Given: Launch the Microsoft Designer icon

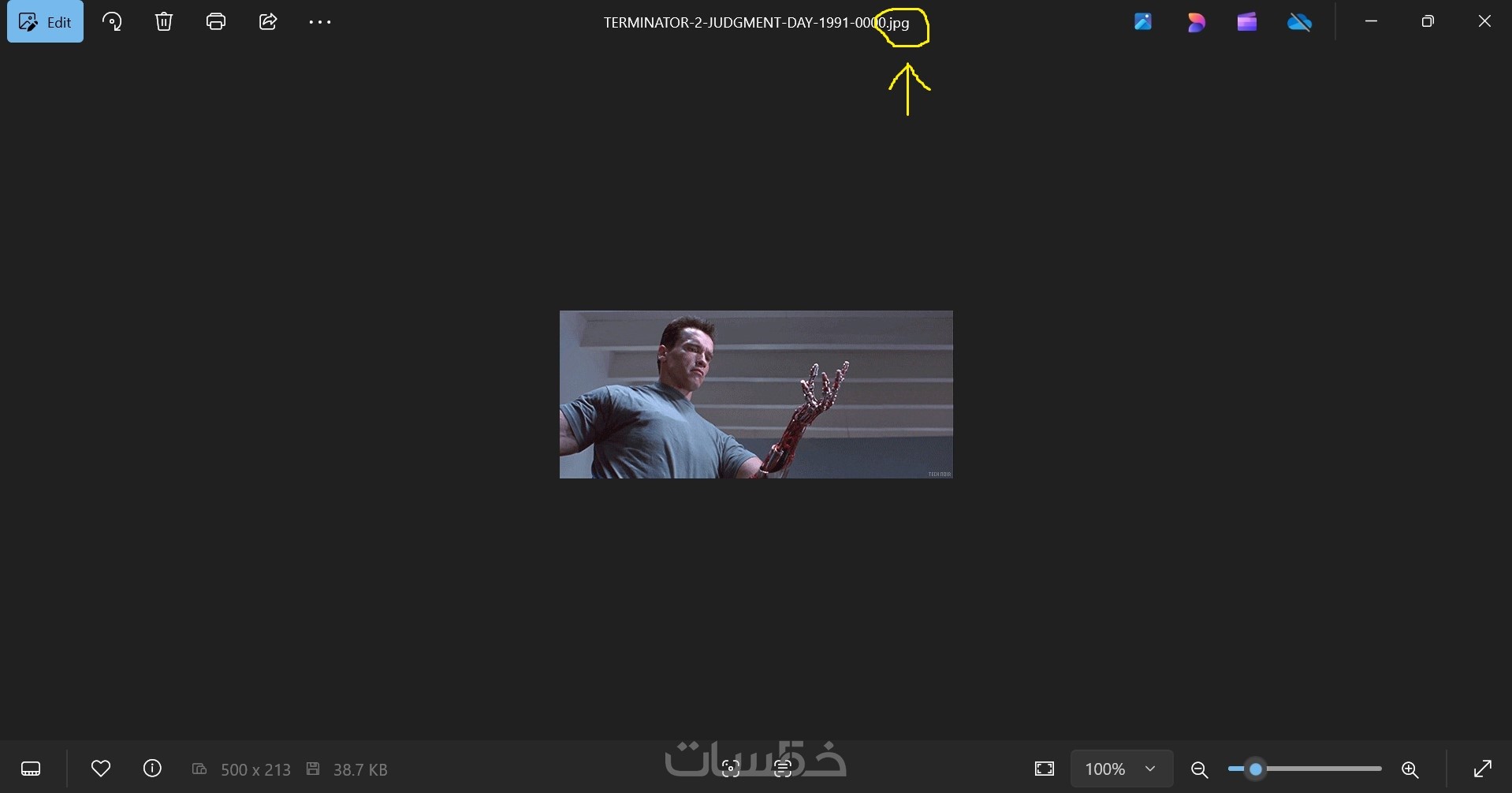Looking at the screenshot, I should click(1196, 22).
